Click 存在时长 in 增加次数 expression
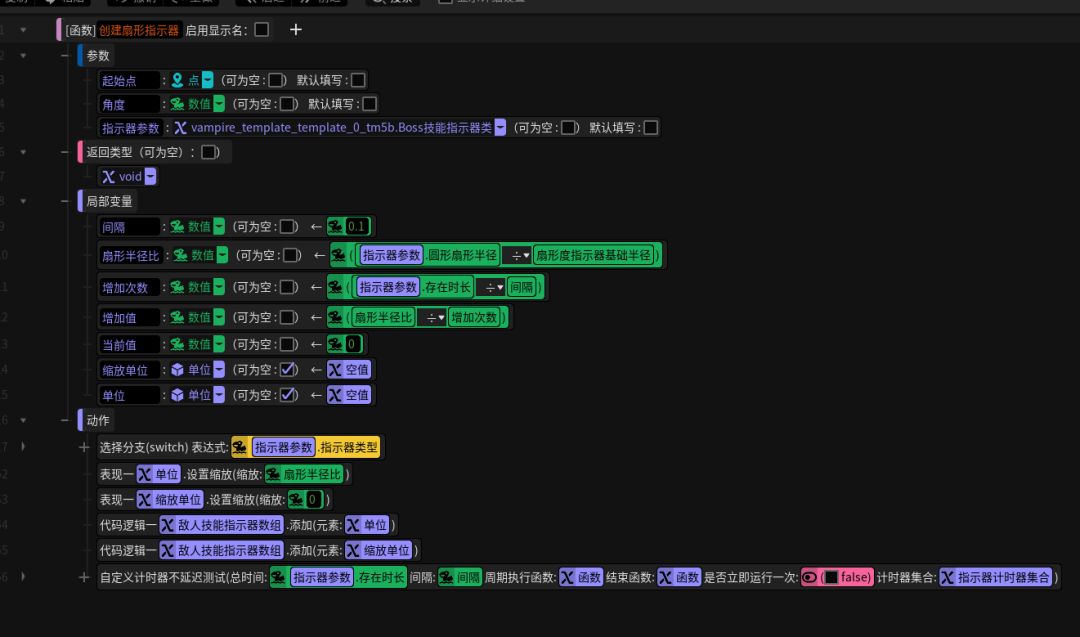Viewport: 1080px width, 637px height. pos(447,287)
